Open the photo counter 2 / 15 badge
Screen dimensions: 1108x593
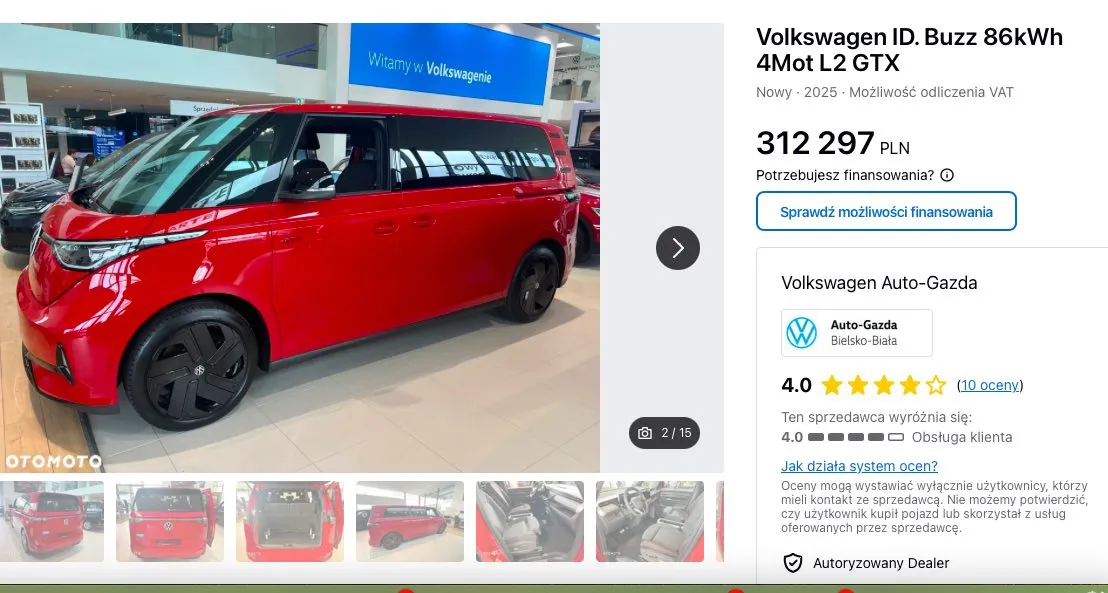[664, 433]
